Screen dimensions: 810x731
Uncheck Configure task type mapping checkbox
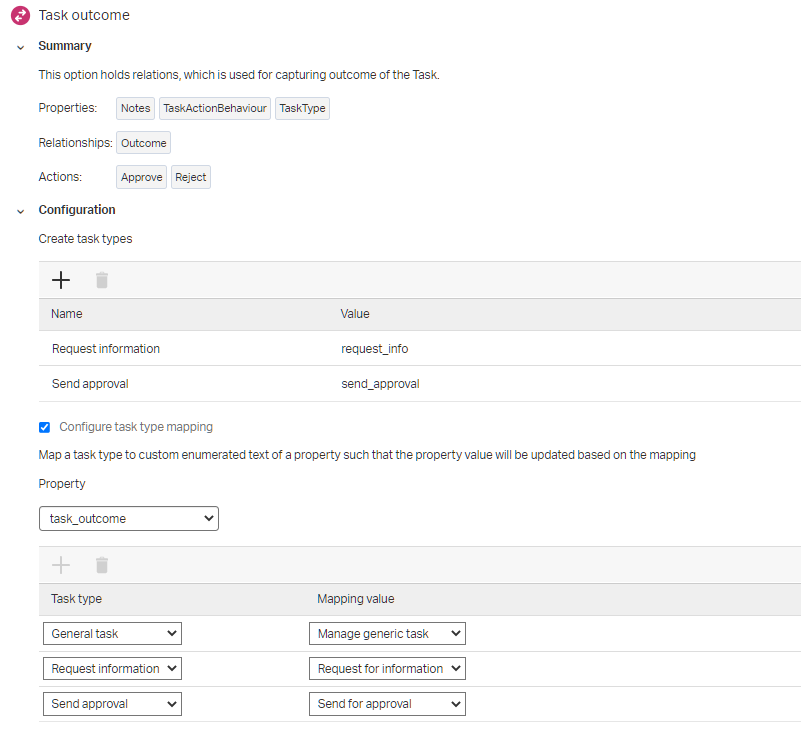[x=44, y=427]
